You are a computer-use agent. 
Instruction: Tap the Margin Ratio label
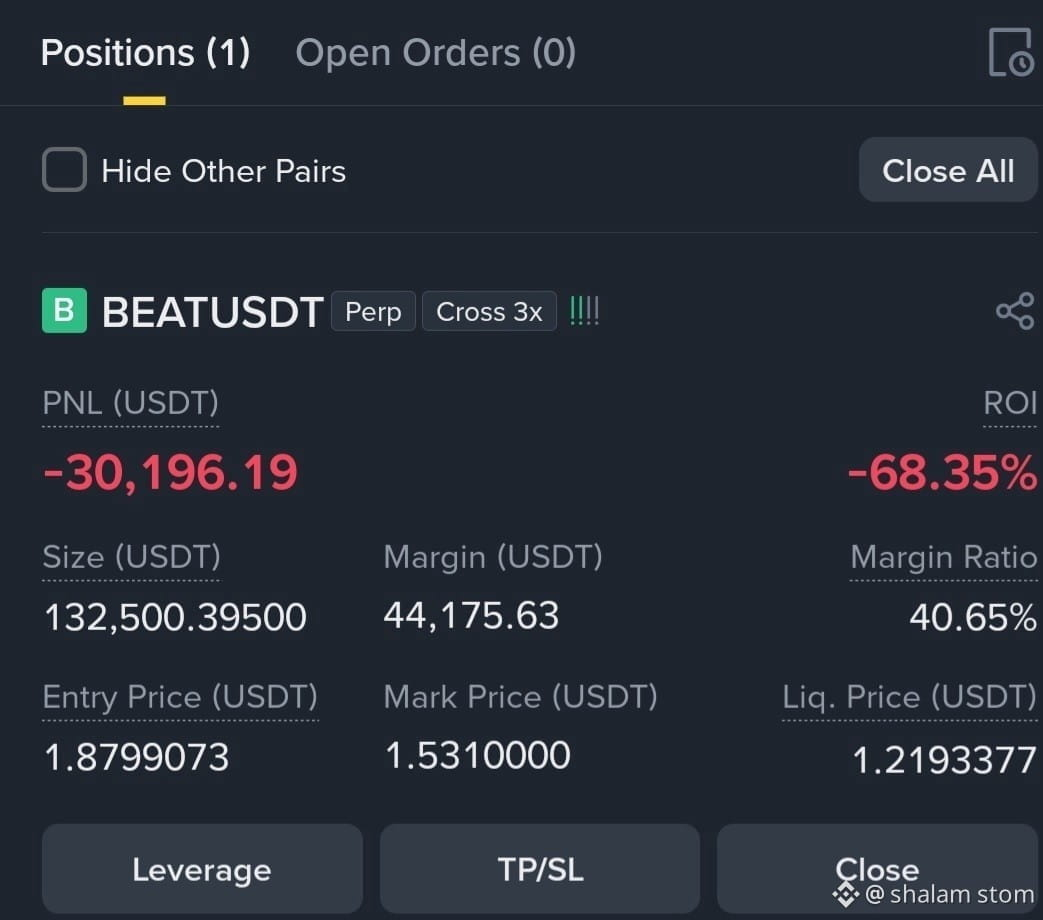click(x=944, y=557)
